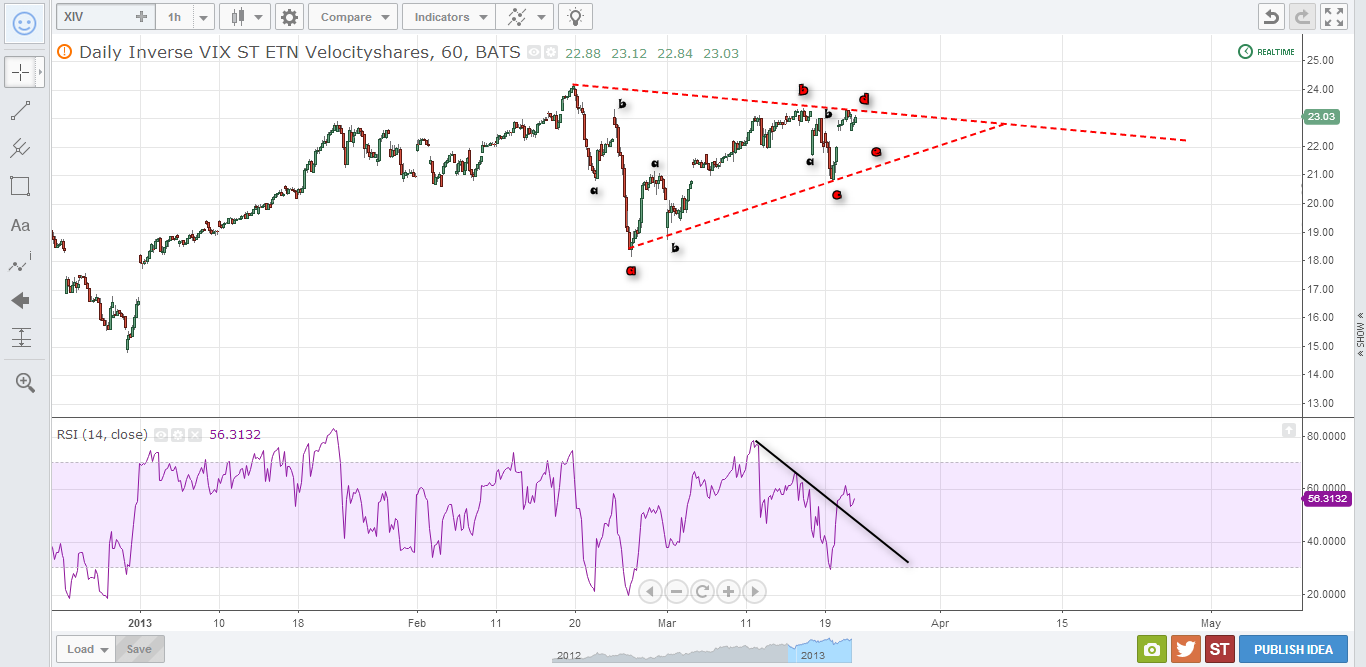This screenshot has width=1366, height=667.
Task: Click the red 'a' wave label at the February low
Action: pyautogui.click(x=631, y=270)
